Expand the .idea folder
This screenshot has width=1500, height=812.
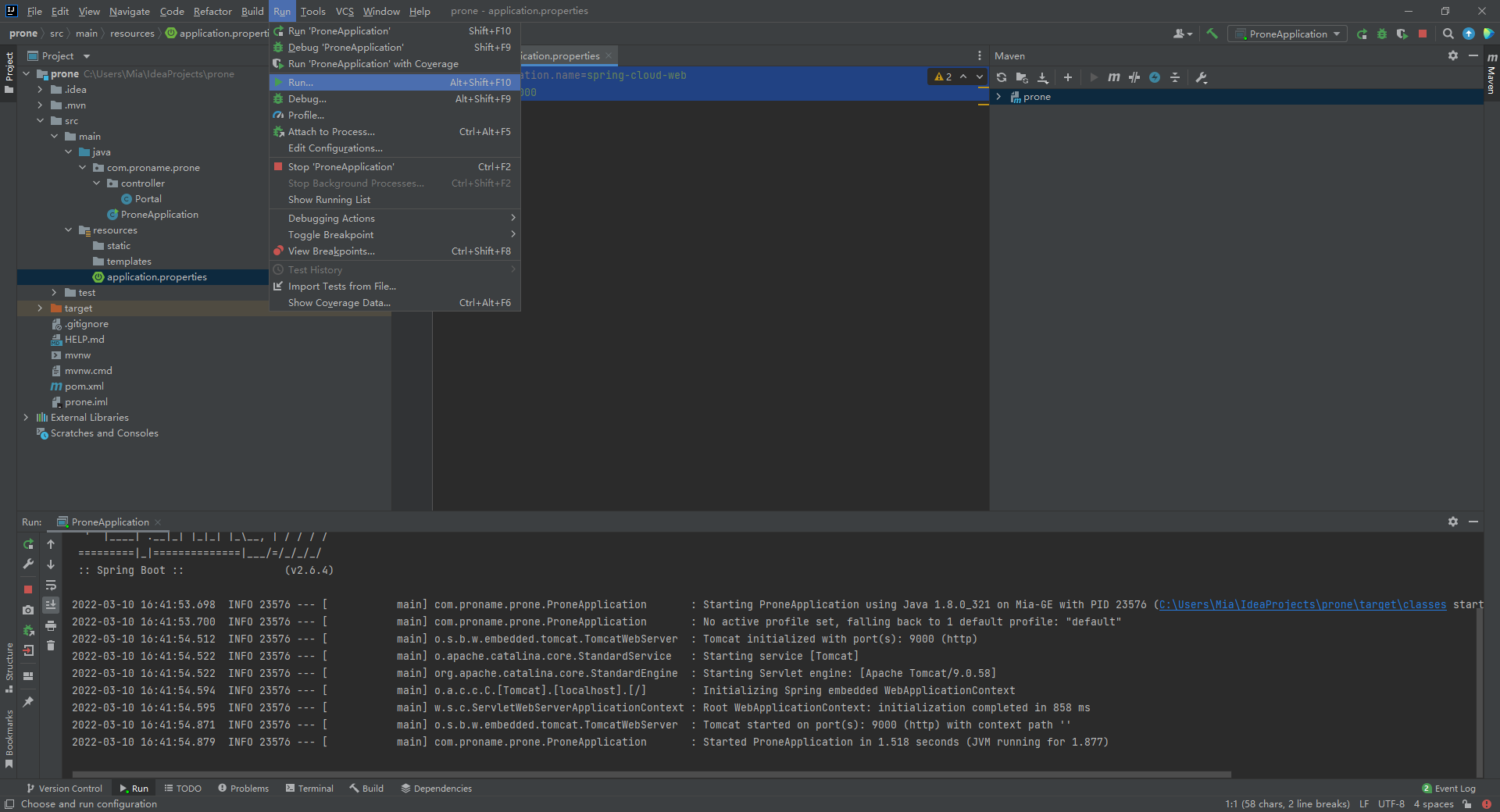(40, 90)
